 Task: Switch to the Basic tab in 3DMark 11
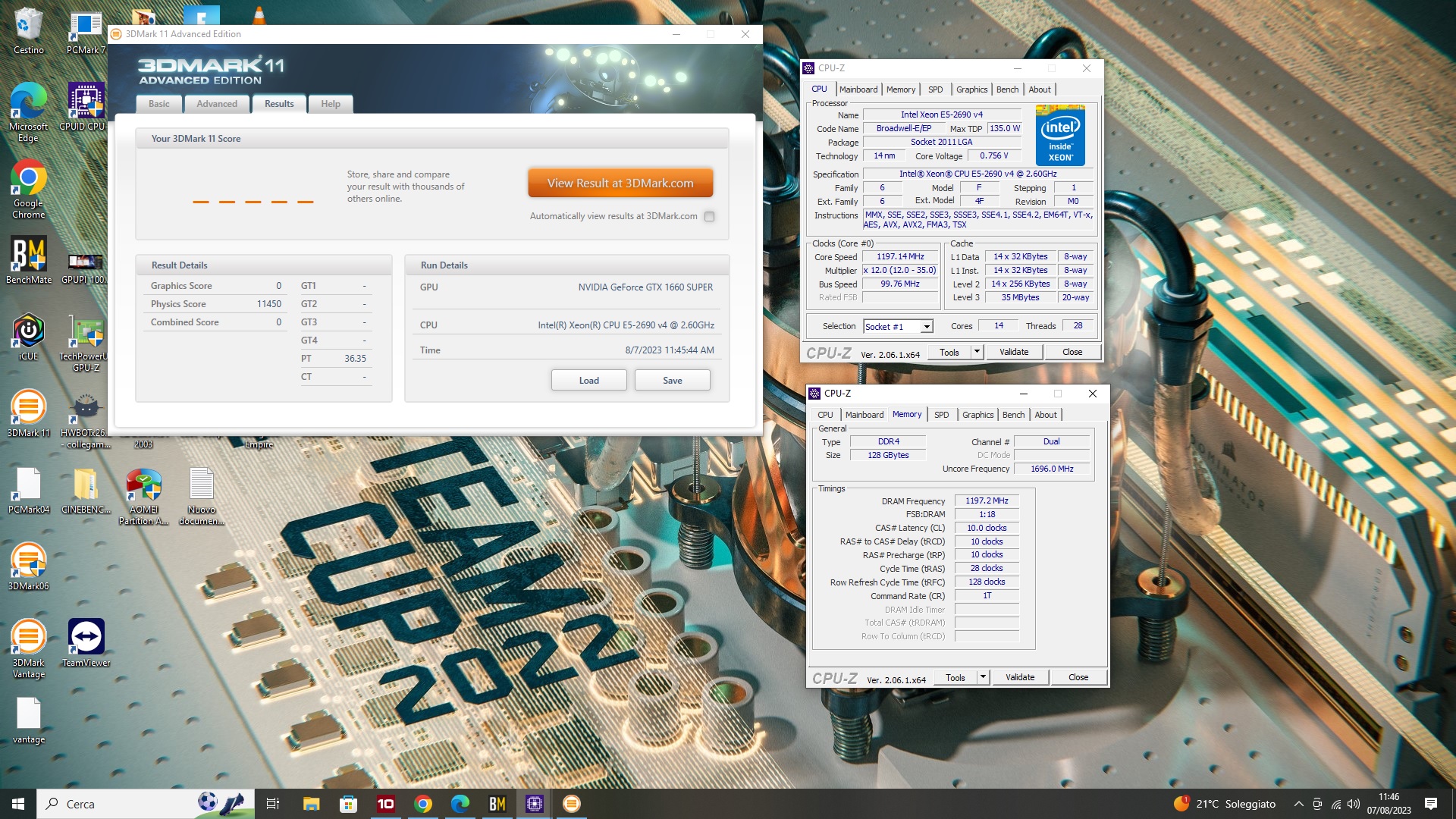pyautogui.click(x=159, y=104)
